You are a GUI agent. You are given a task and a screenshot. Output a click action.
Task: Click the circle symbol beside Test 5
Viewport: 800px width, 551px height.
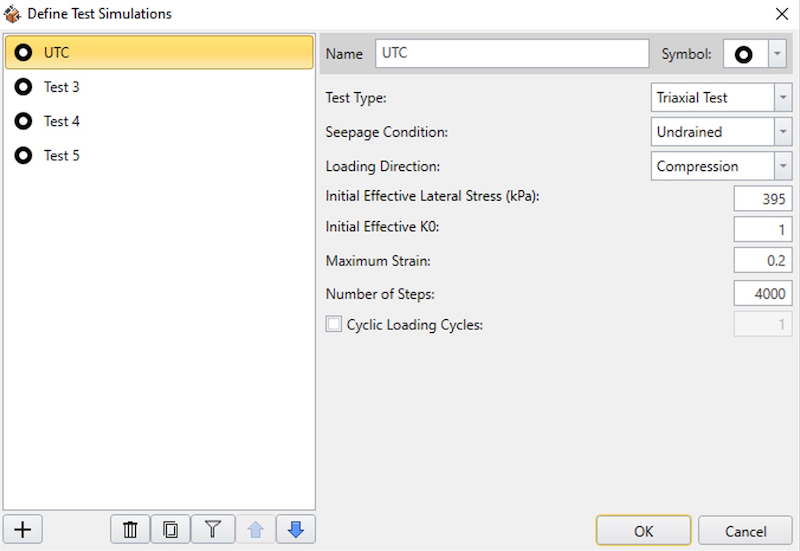23,155
